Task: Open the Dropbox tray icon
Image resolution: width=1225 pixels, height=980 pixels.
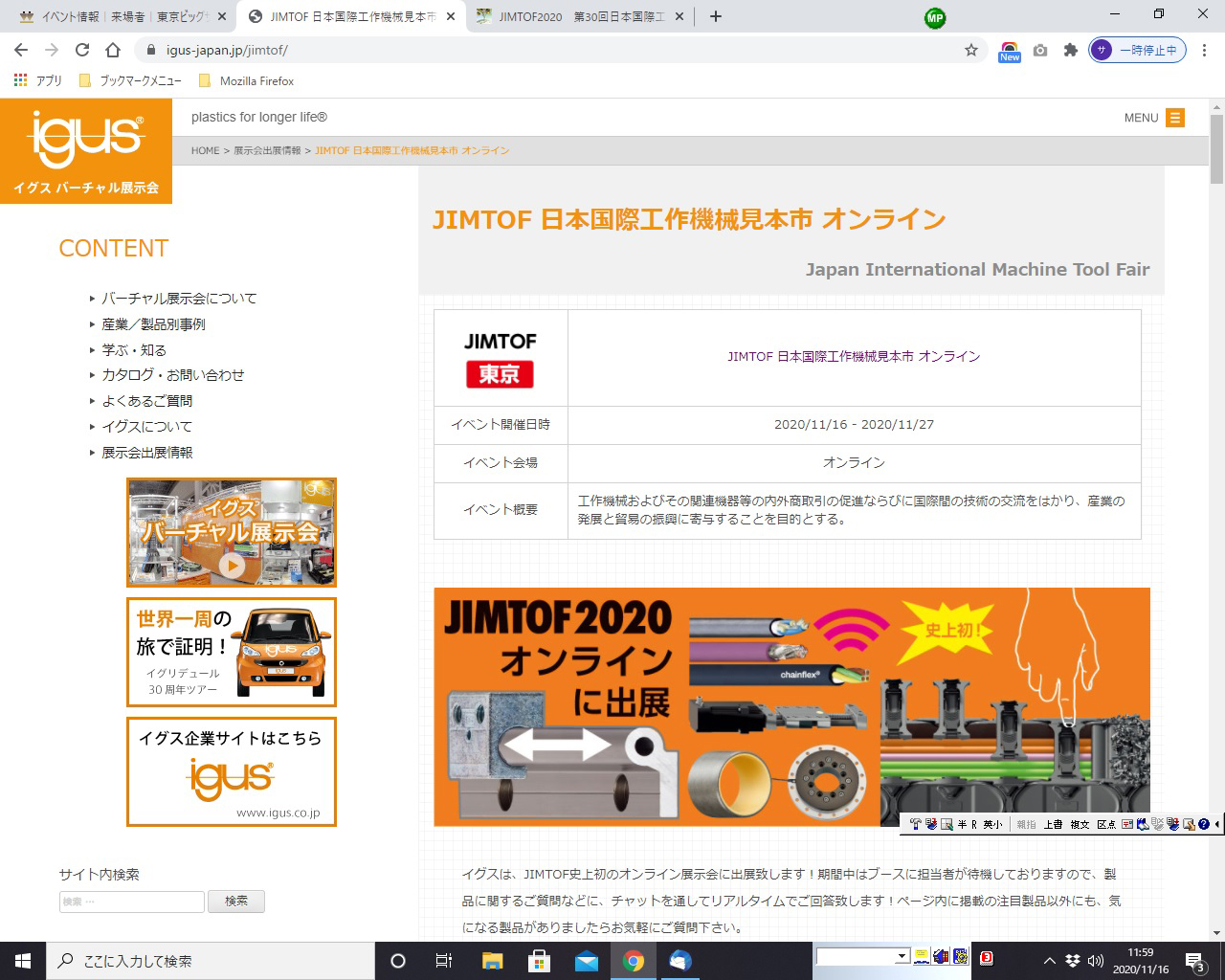Action: 1073,961
